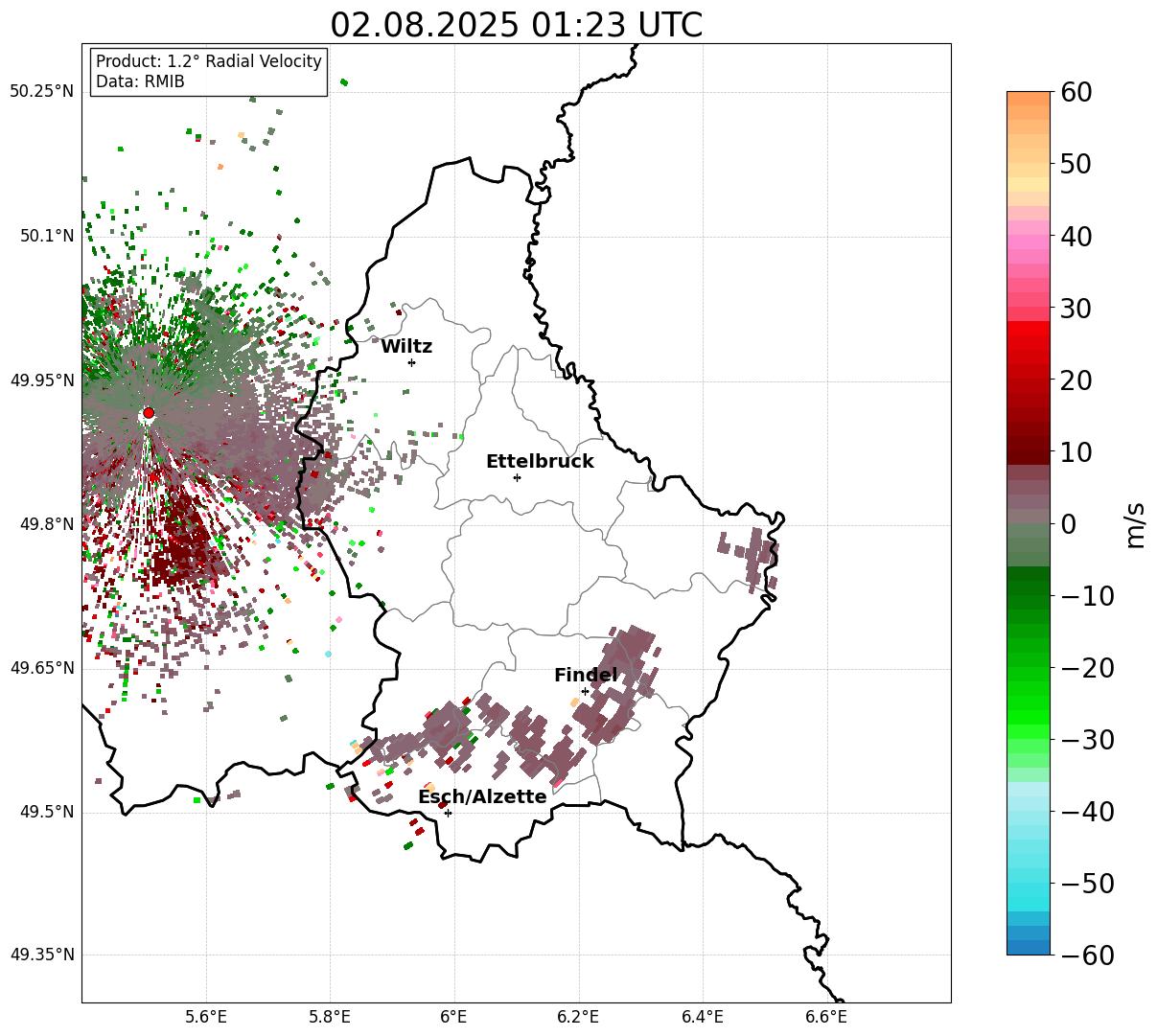
Task: Click the 50.1°N latitude label
Action: point(46,236)
